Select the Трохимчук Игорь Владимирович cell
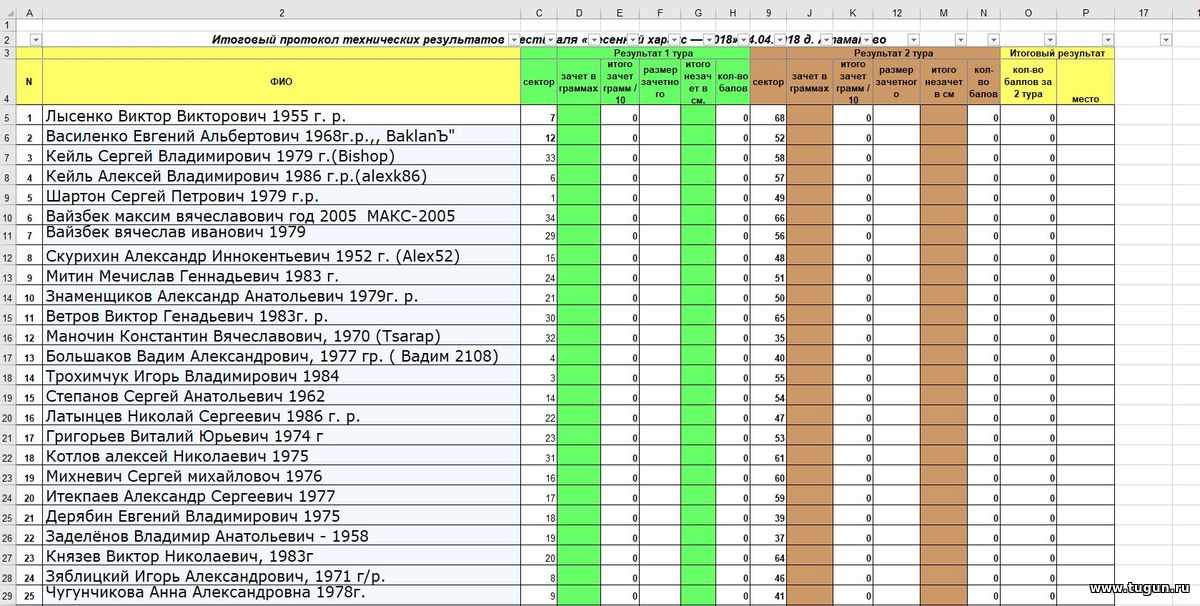The image size is (1200, 606). pyautogui.click(x=282, y=377)
